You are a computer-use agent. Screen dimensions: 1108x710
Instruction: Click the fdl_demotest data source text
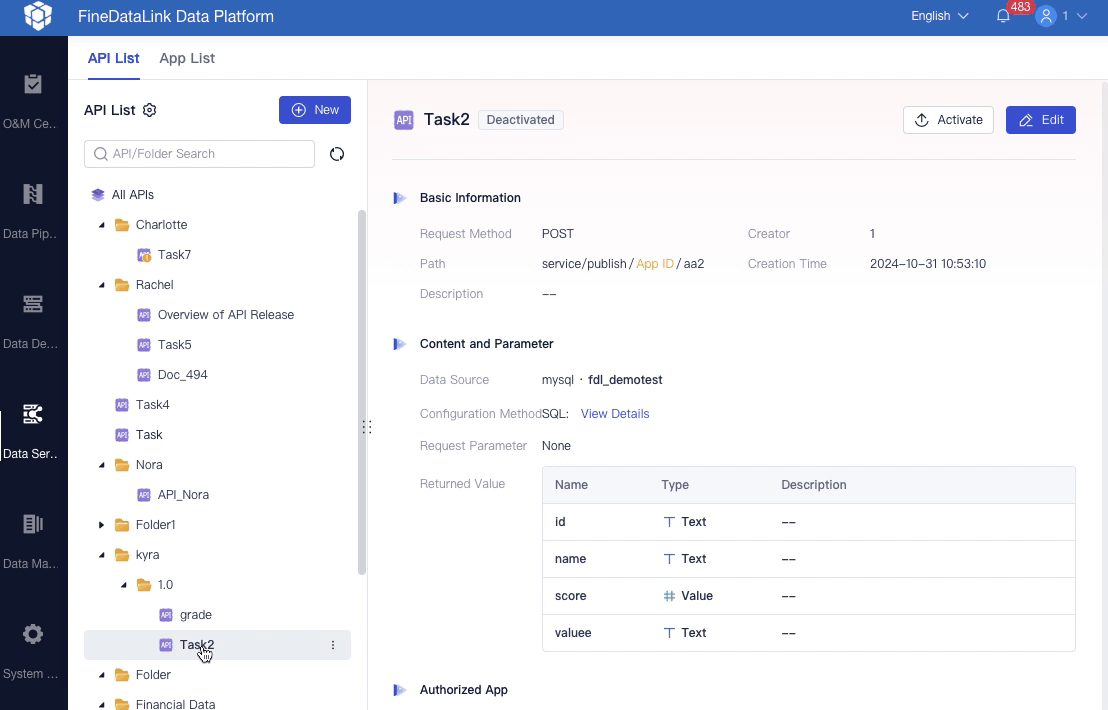pyautogui.click(x=625, y=380)
